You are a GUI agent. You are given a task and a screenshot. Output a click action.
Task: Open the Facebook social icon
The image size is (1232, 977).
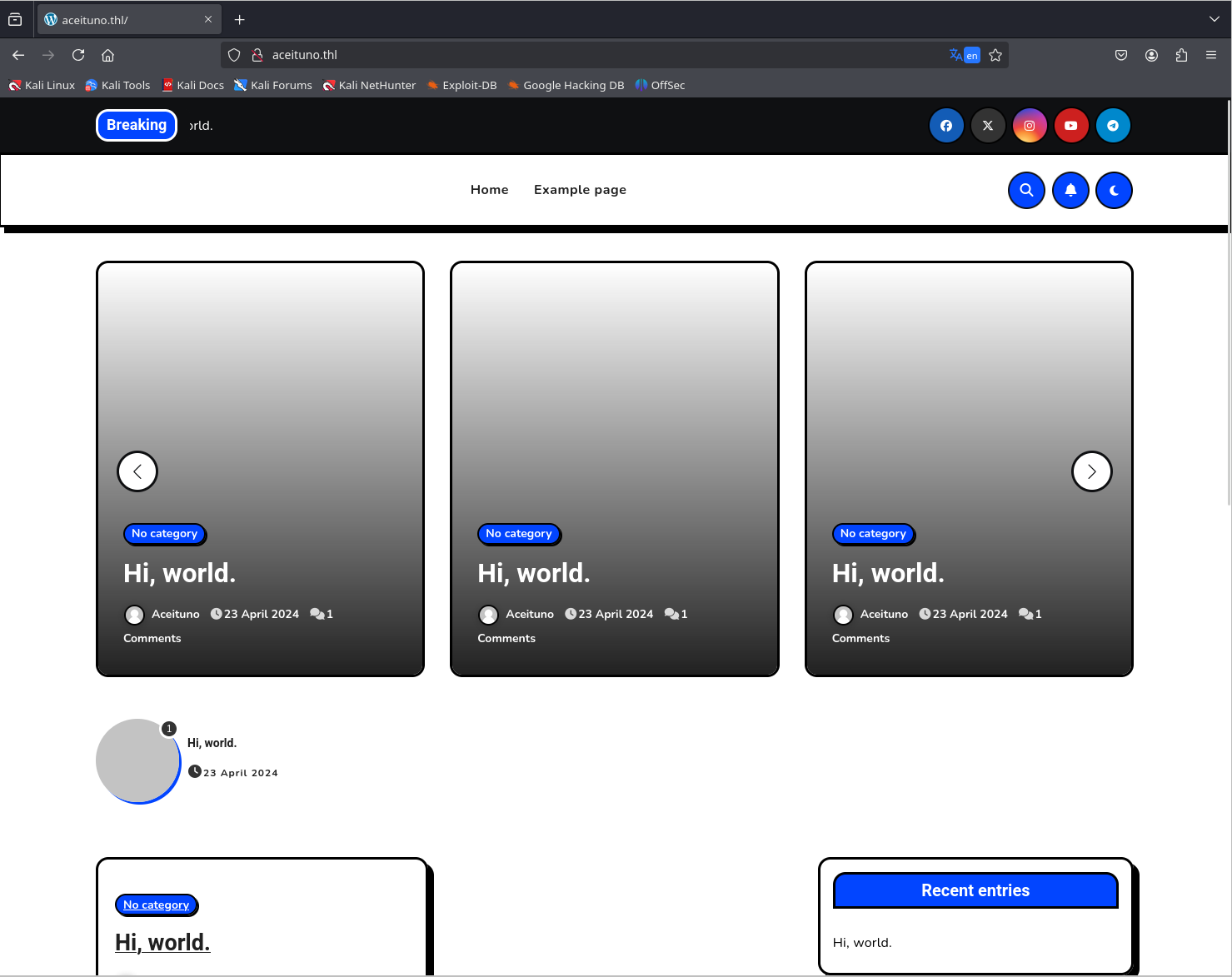coord(946,126)
